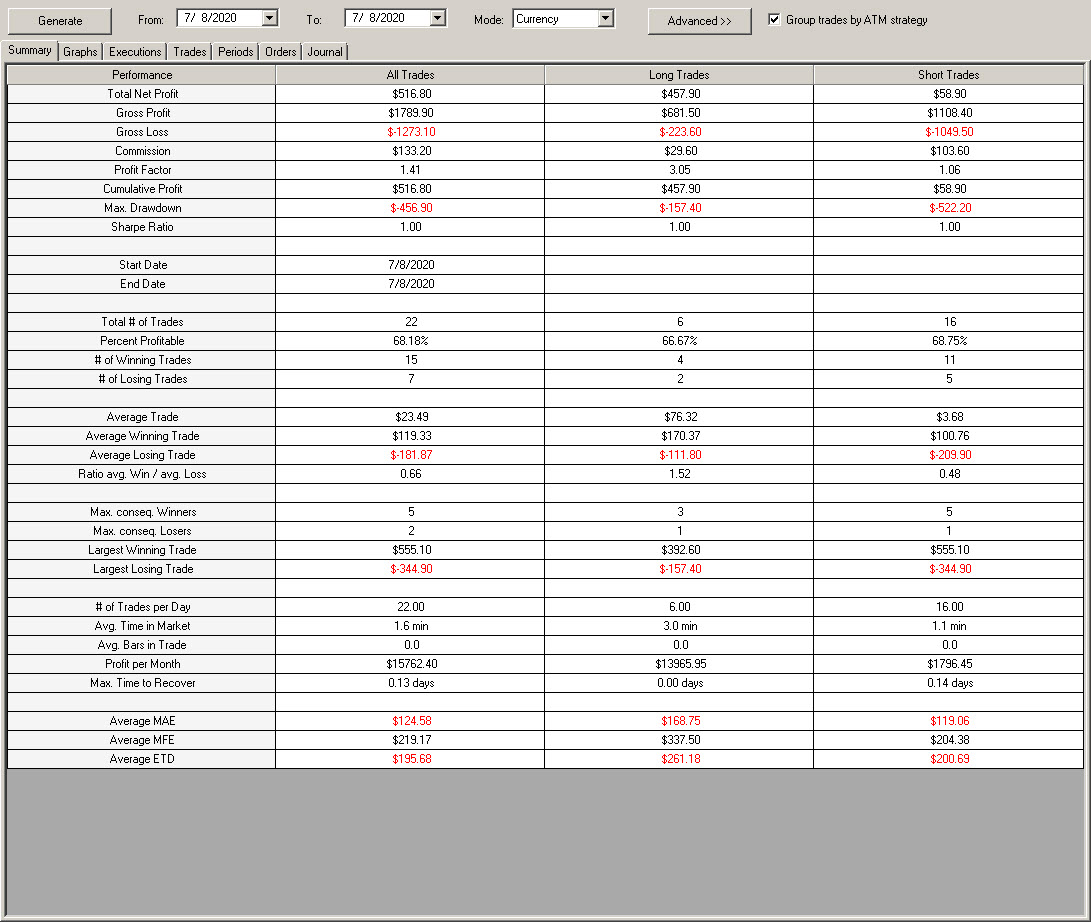Switch to the Graphs tab
Screen dimensions: 1091x922
point(80,51)
